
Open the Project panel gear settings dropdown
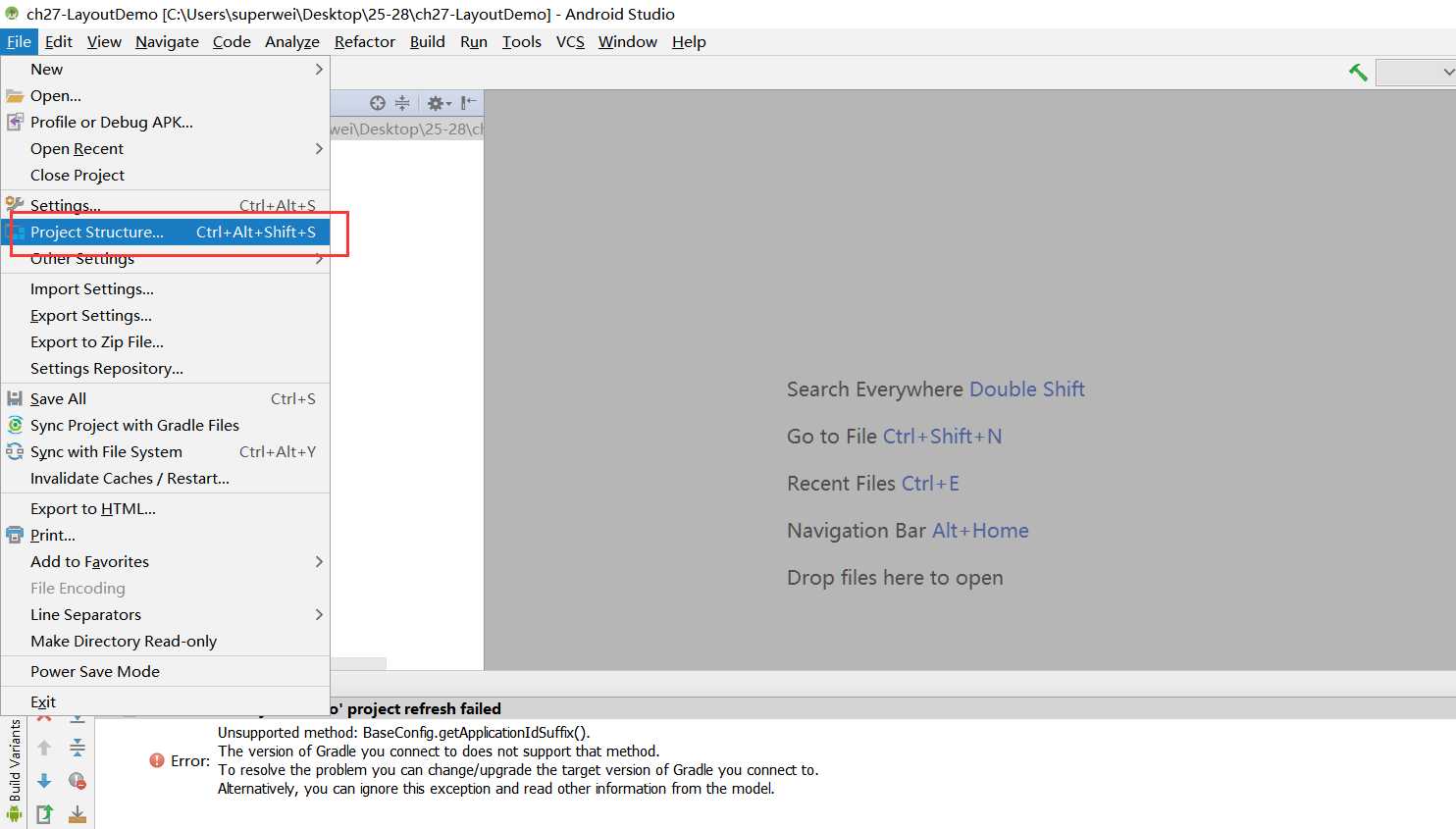439,103
